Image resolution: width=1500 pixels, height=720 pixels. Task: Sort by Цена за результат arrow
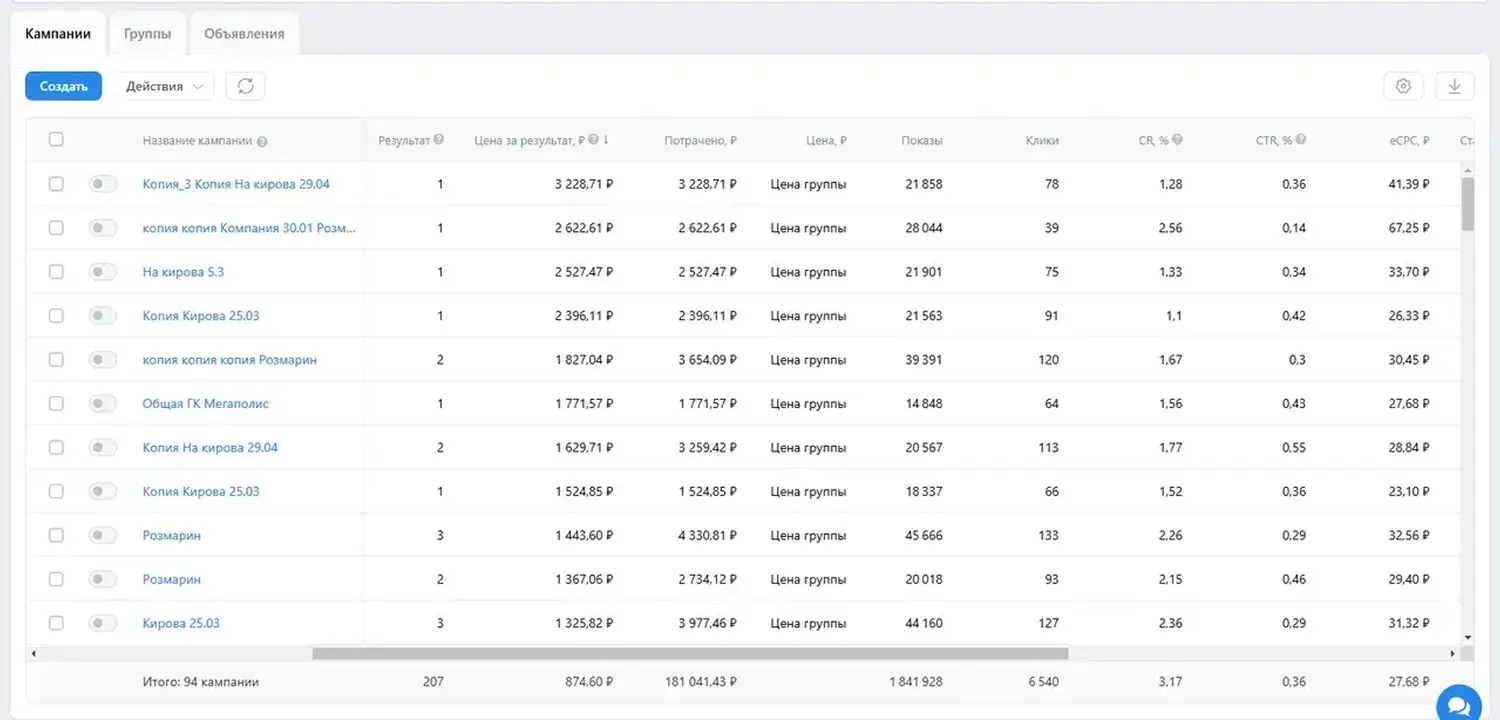(x=606, y=140)
